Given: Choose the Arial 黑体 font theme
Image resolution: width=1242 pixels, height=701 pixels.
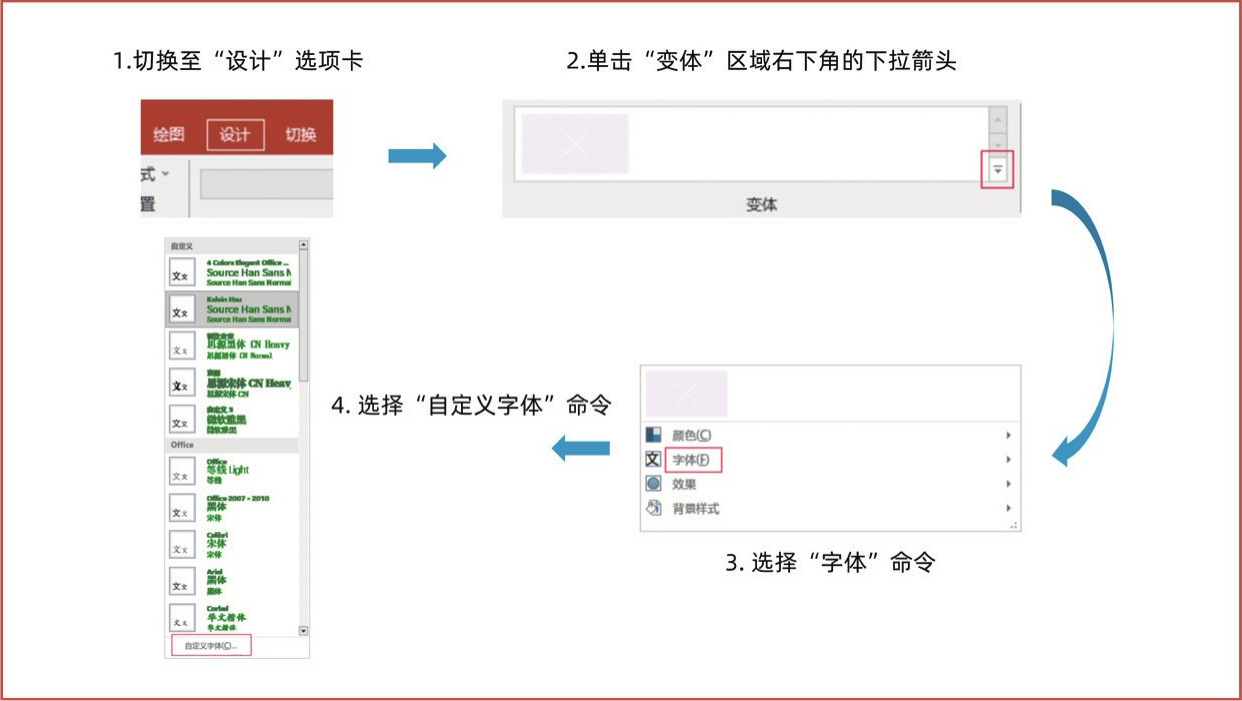Looking at the screenshot, I should [232, 582].
